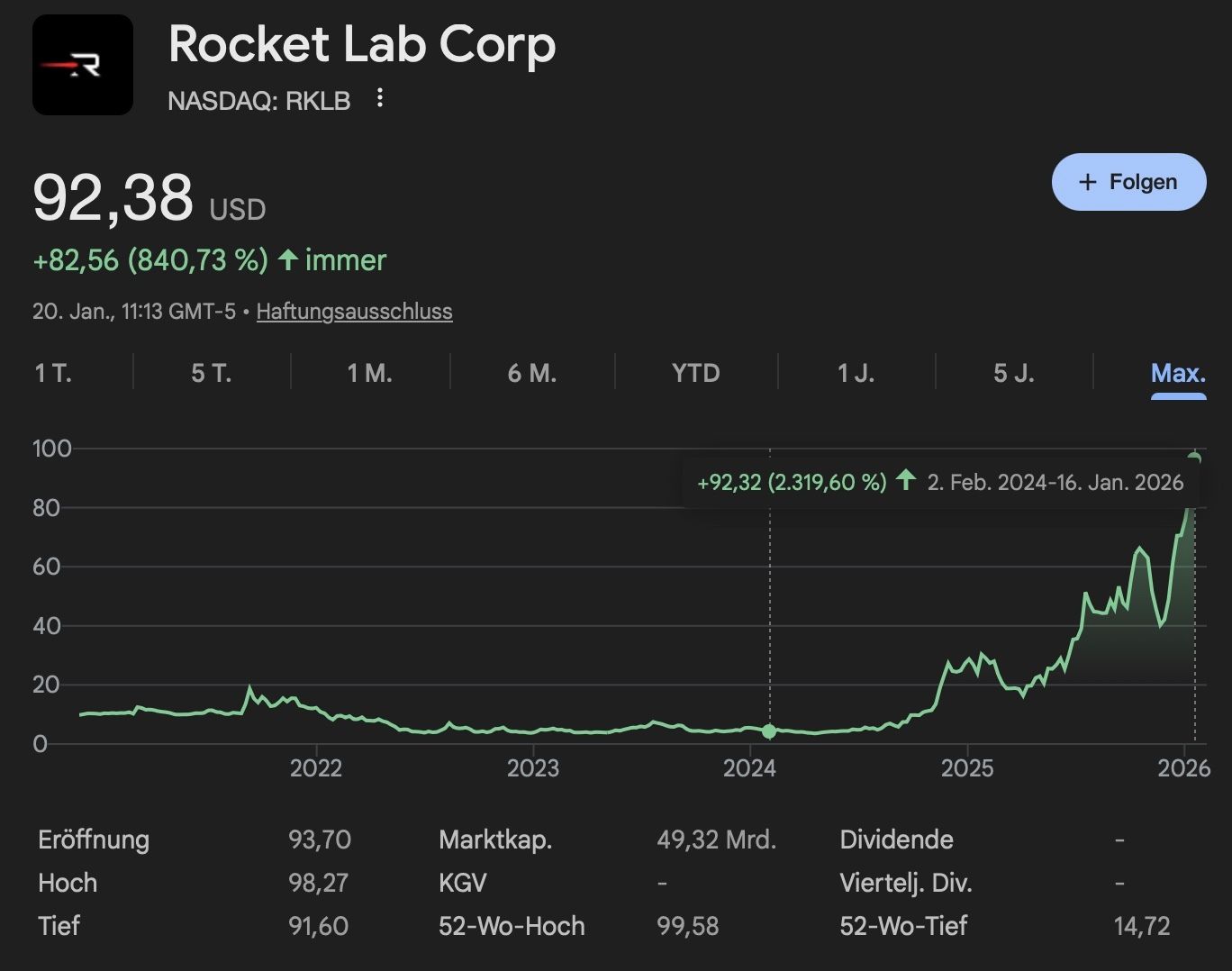Click the Rocket Lab logo thumbnail
Viewport: 1232px width, 971px height.
(x=83, y=65)
